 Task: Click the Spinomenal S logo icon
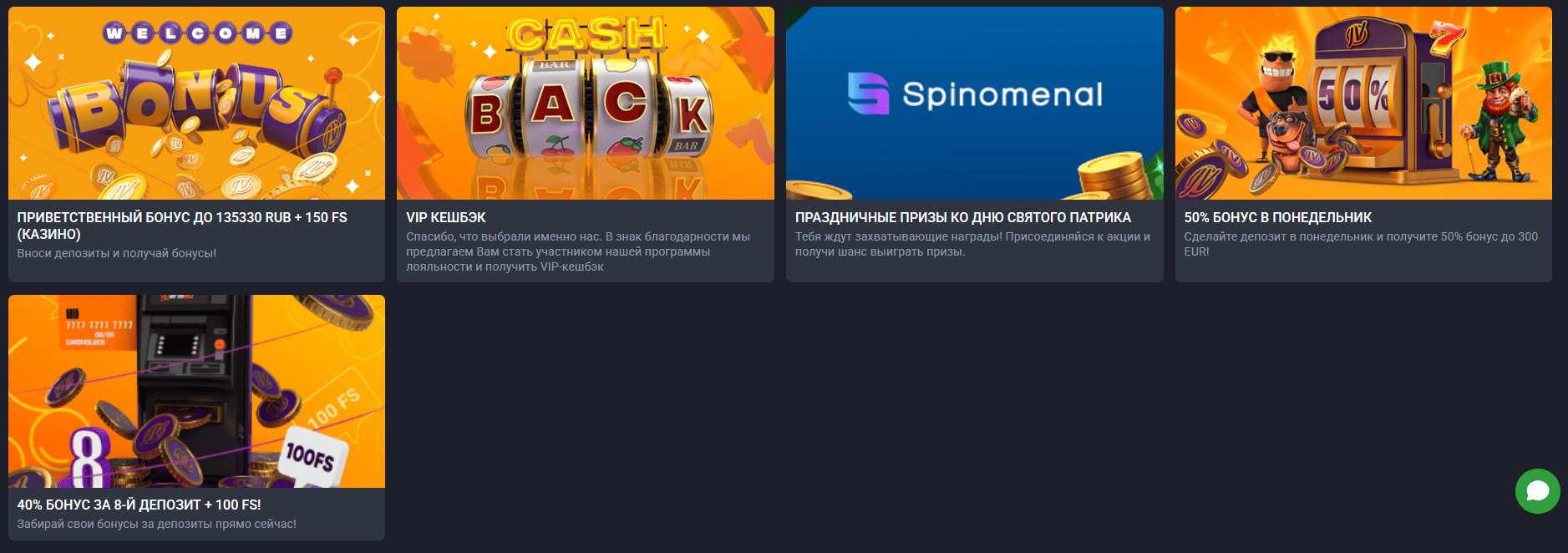[868, 94]
